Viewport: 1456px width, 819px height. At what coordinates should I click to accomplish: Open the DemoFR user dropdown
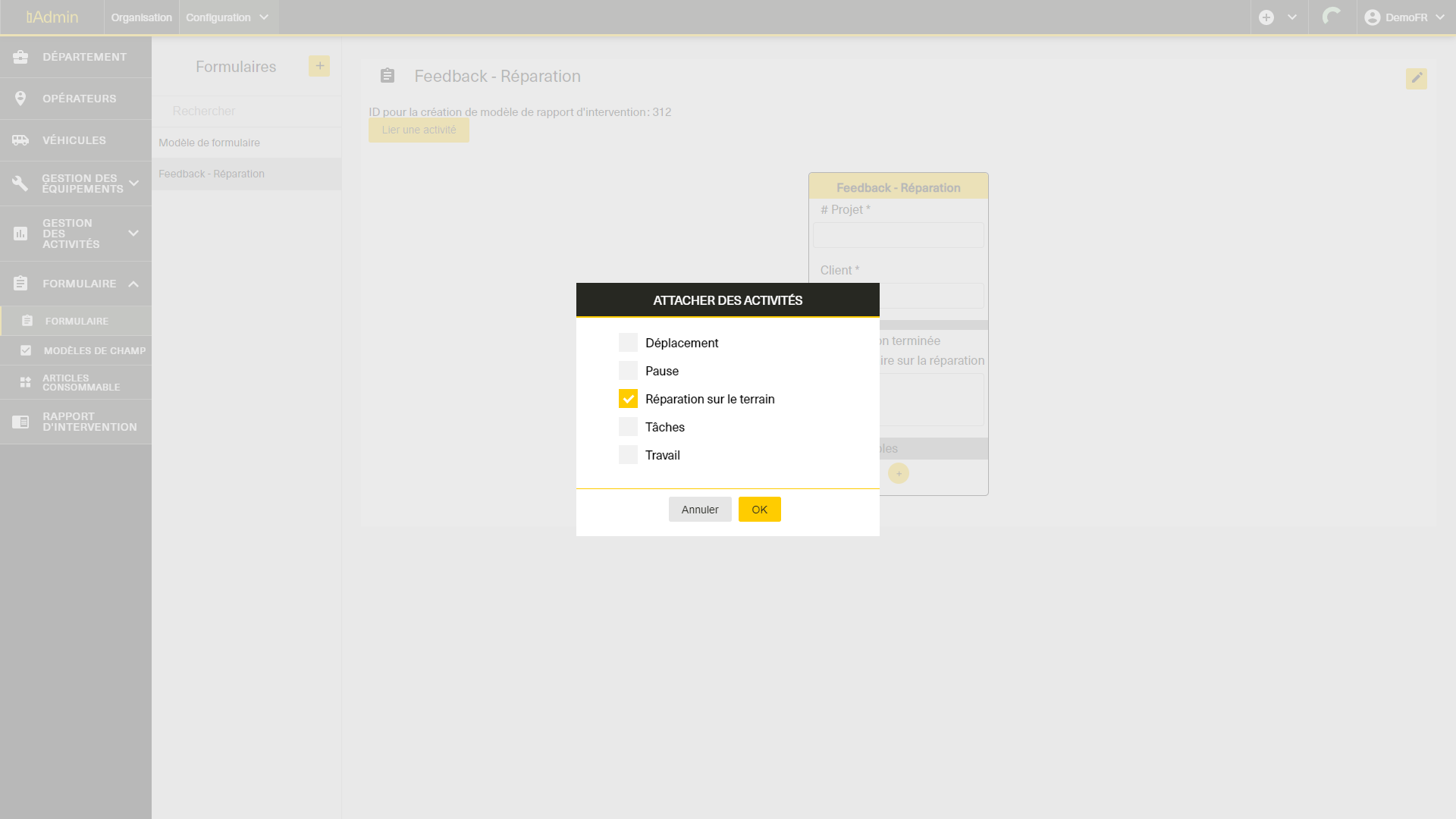tap(1405, 17)
